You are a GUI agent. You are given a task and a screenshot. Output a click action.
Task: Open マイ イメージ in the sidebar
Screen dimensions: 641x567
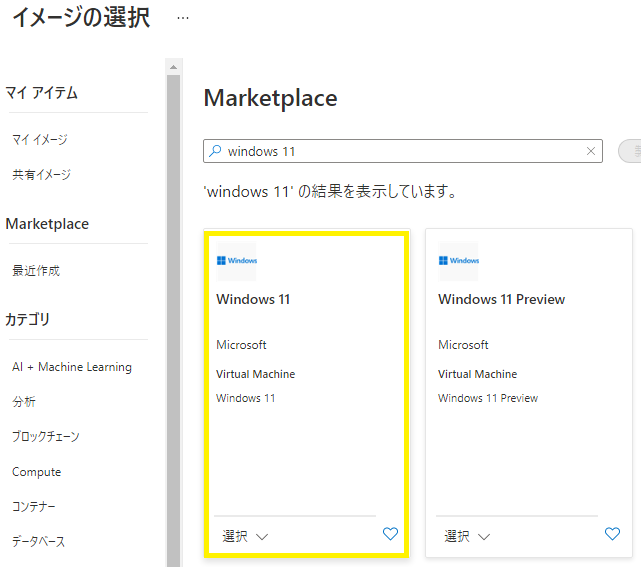click(40, 140)
